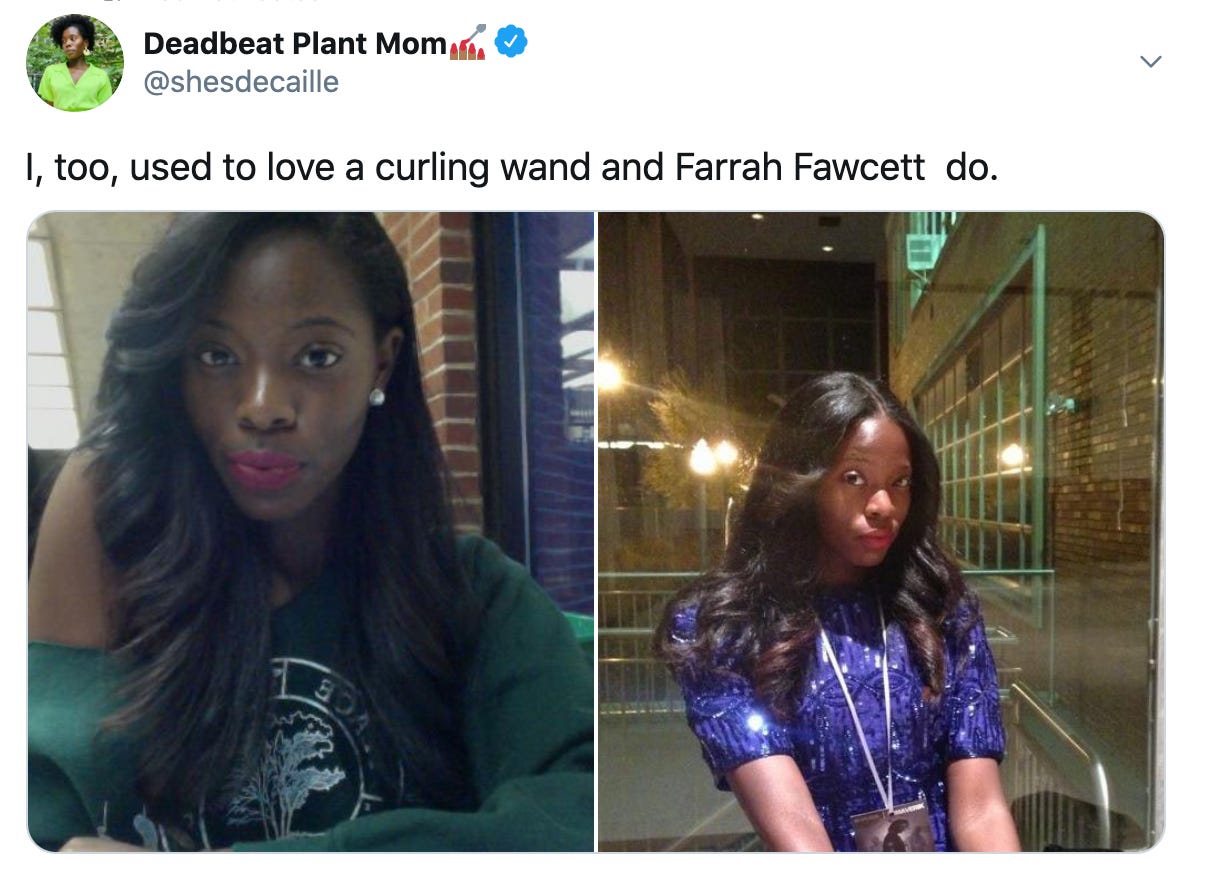
Task: Click the lanyard badge in right photo
Action: tap(890, 825)
